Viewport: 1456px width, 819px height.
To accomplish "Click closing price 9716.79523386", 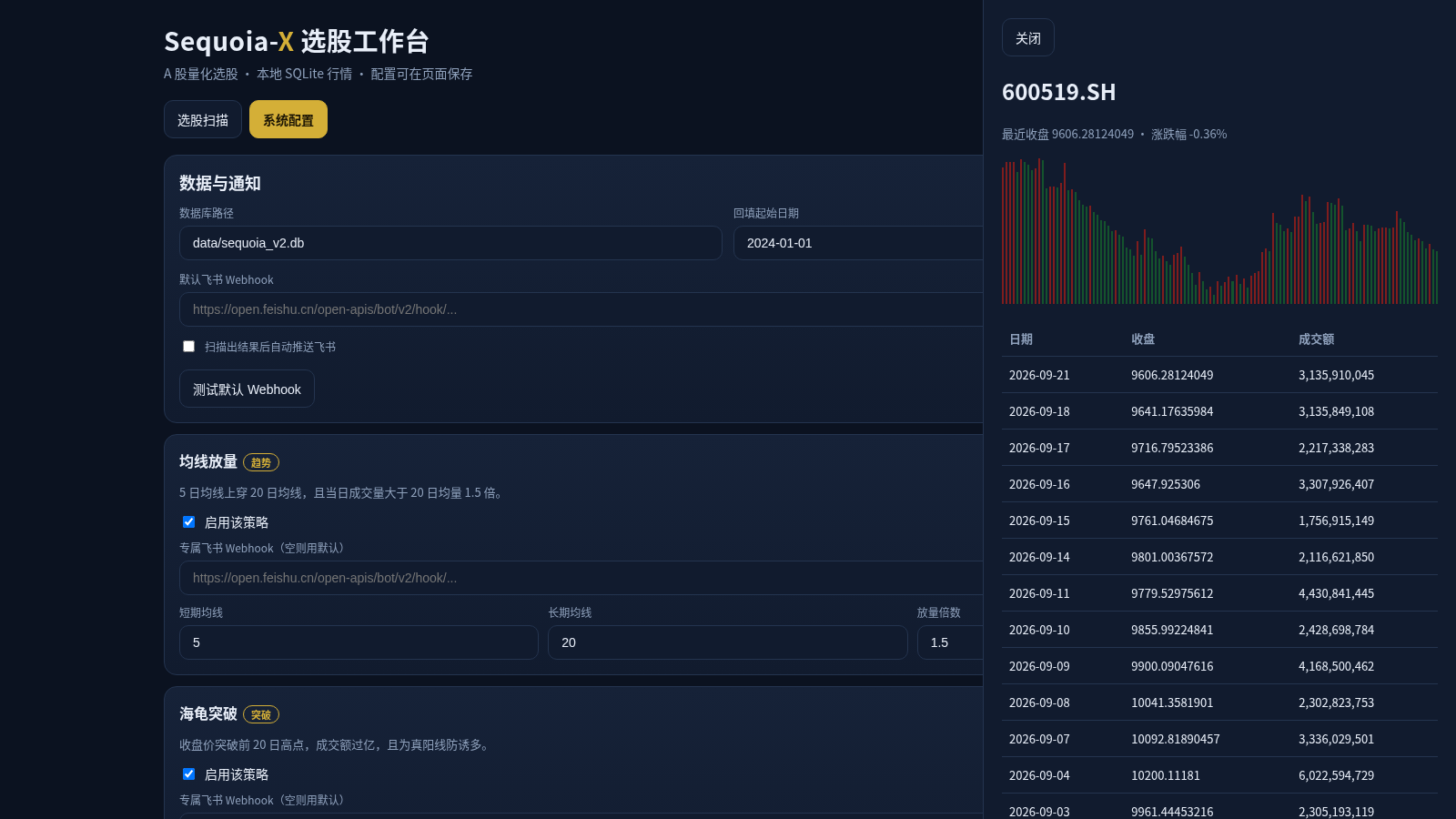I will click(x=1172, y=448).
